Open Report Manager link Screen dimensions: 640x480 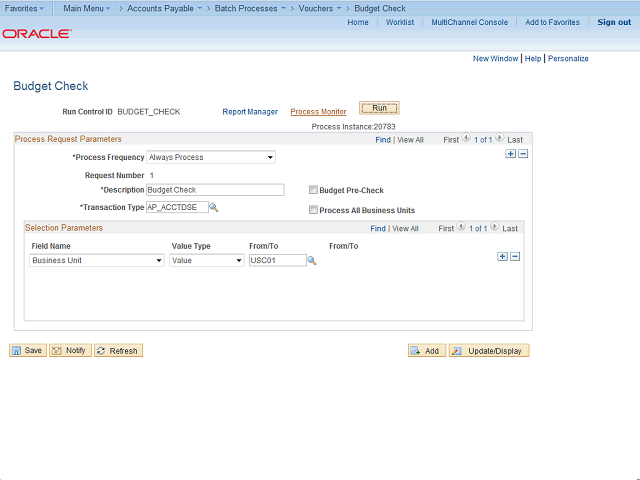(250, 112)
